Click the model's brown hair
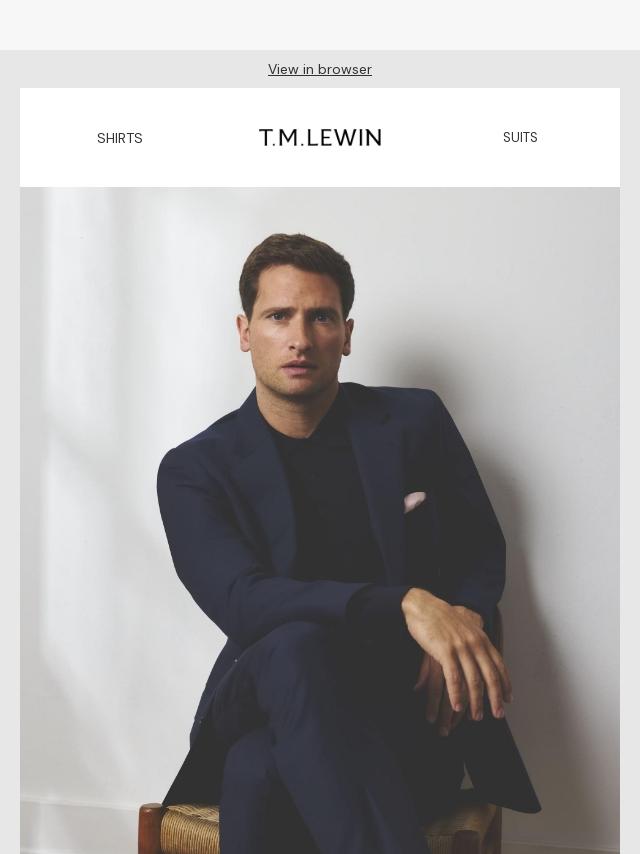This screenshot has width=640, height=854. pos(297,261)
